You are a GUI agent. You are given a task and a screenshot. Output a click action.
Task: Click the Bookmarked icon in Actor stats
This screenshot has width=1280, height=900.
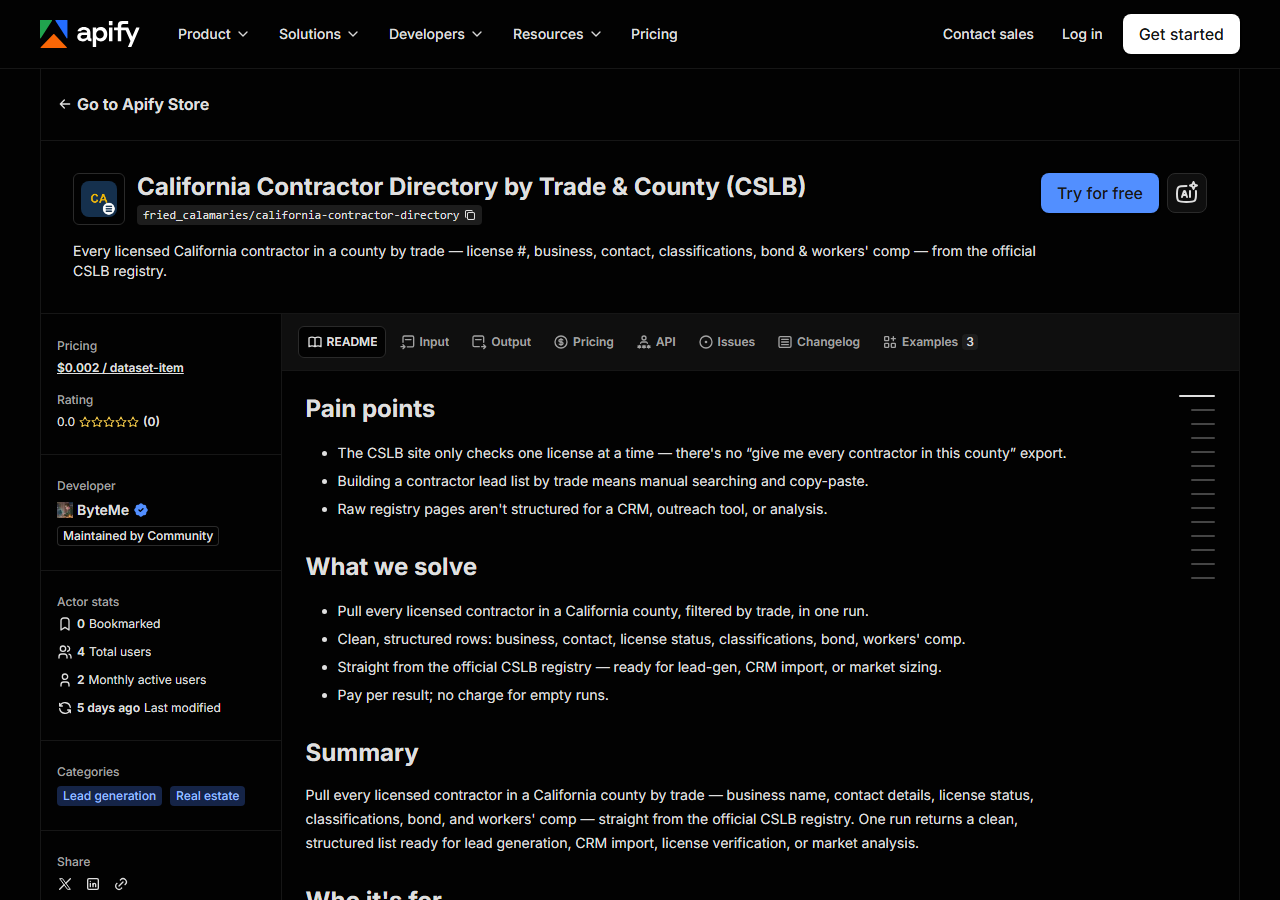click(x=65, y=624)
